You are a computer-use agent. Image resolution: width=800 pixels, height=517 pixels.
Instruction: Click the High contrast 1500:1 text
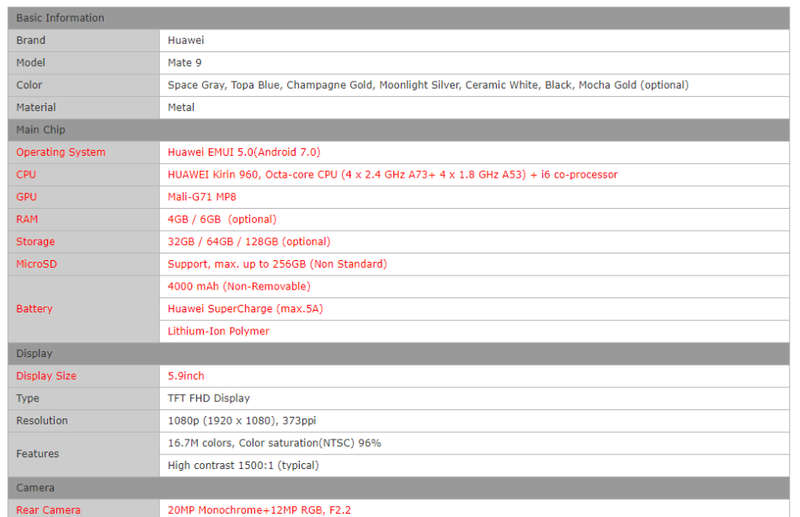(243, 465)
